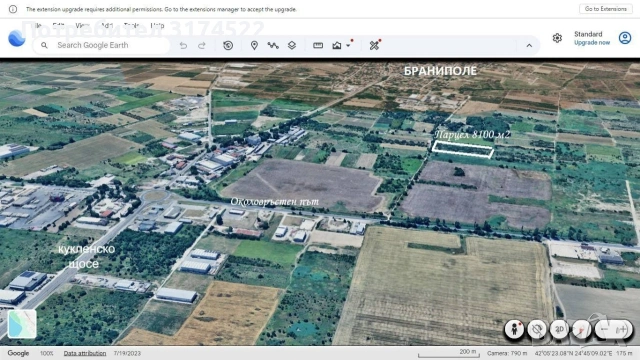
Task: Toggle the 2D view button
Action: (559, 329)
